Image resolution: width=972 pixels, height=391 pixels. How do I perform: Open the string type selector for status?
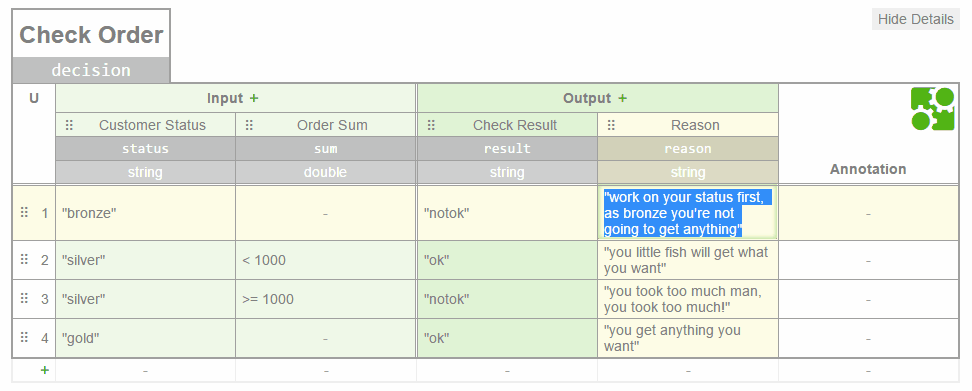tap(145, 172)
